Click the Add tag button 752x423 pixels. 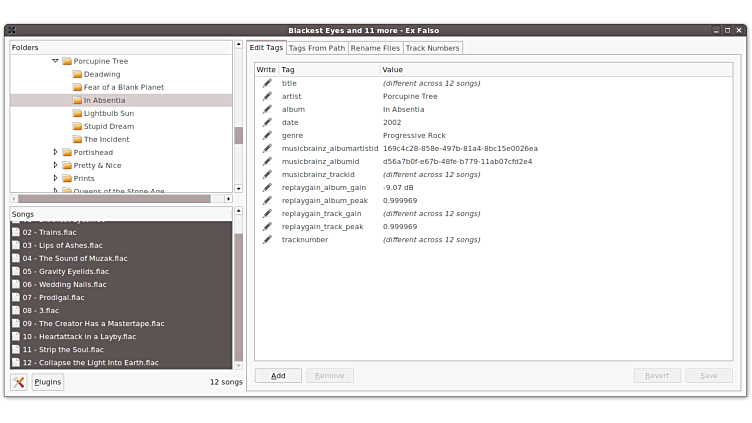point(278,376)
